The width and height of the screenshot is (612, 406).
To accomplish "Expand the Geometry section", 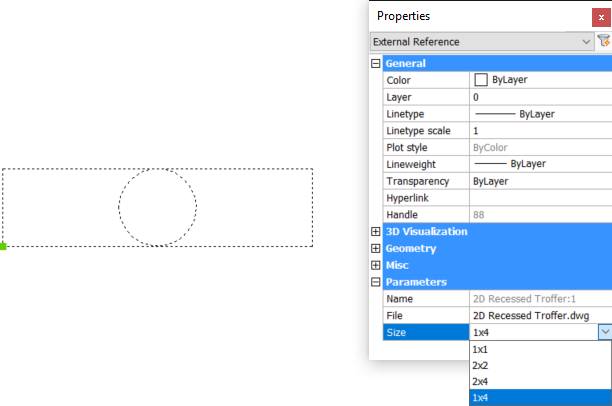I will pyautogui.click(x=376, y=248).
